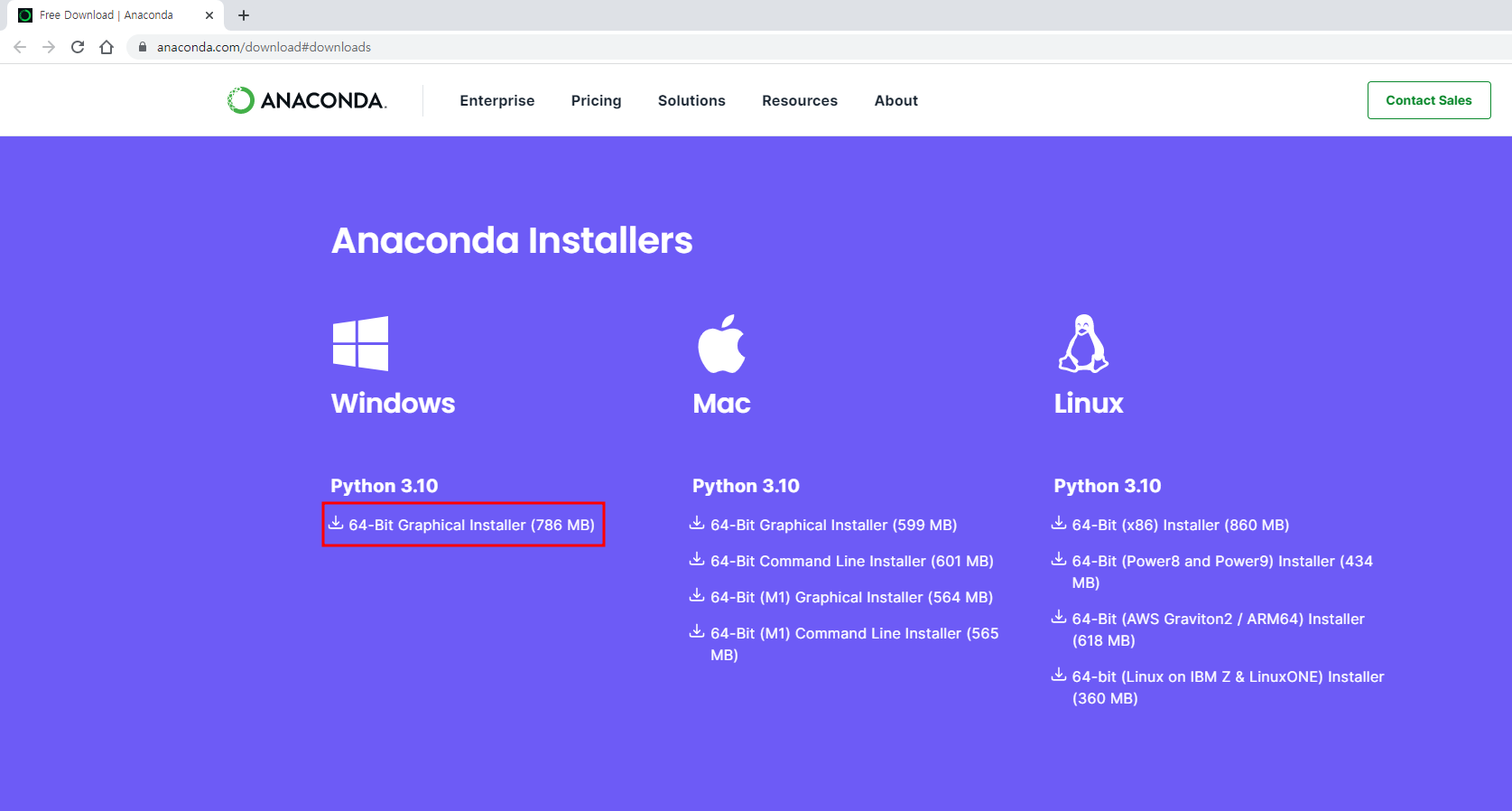This screenshot has width=1512, height=811.
Task: Open the About menu
Action: pyautogui.click(x=896, y=100)
